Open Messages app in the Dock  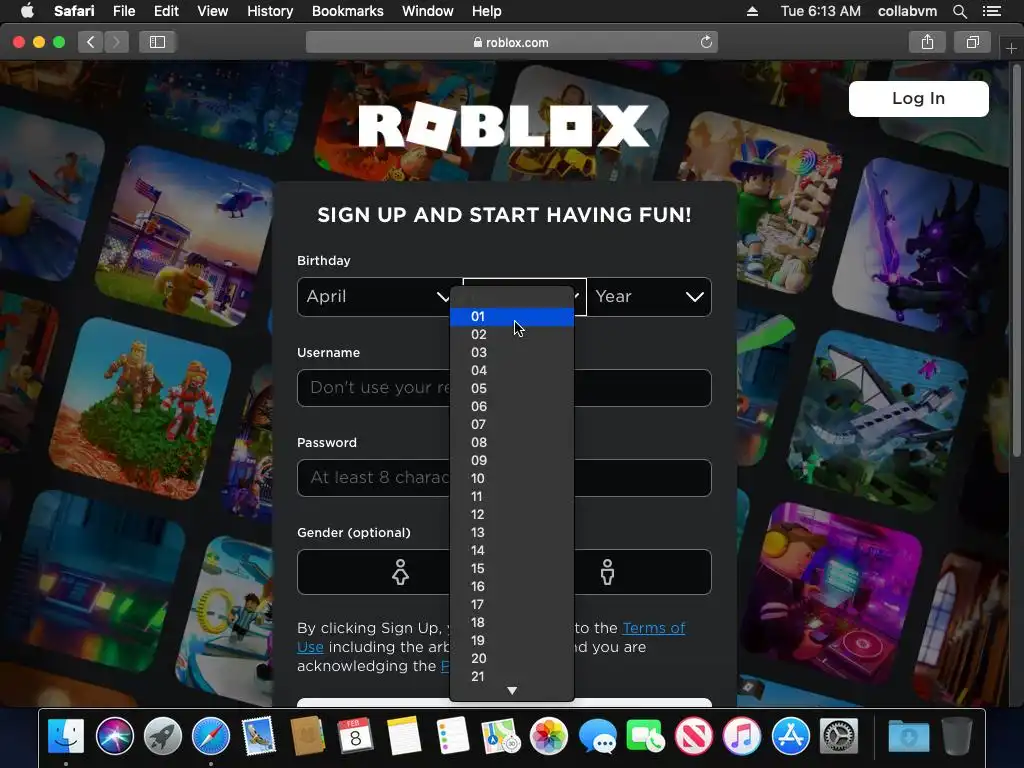597,736
